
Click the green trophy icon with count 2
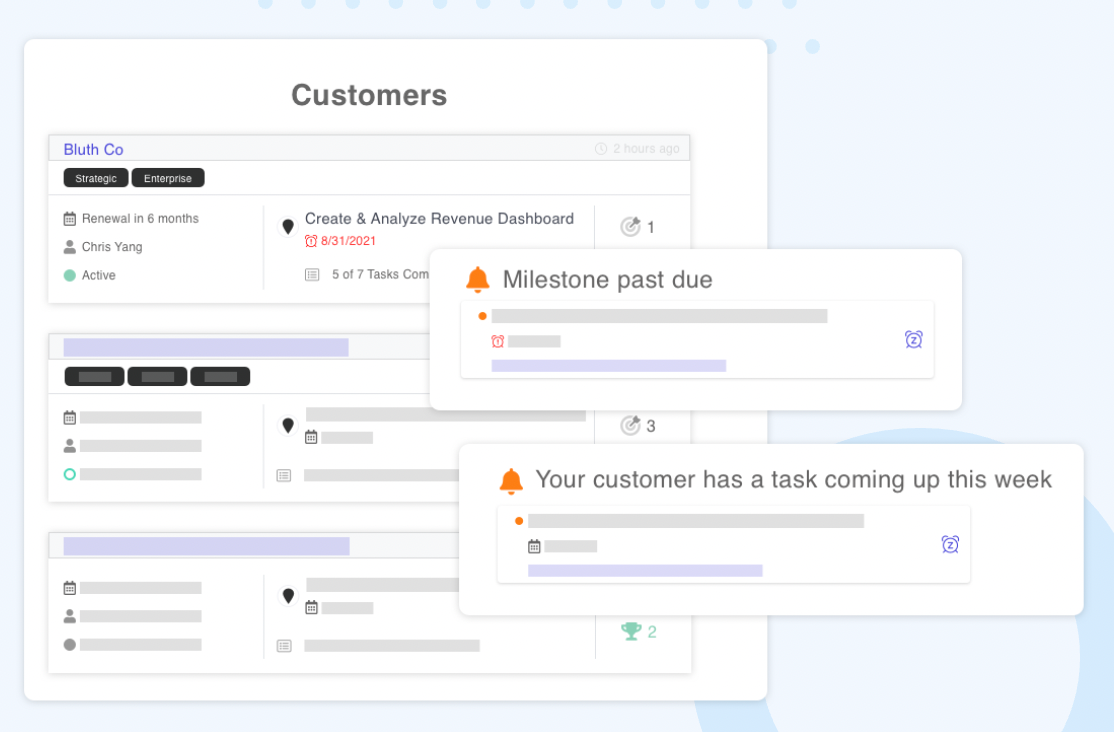[x=631, y=631]
